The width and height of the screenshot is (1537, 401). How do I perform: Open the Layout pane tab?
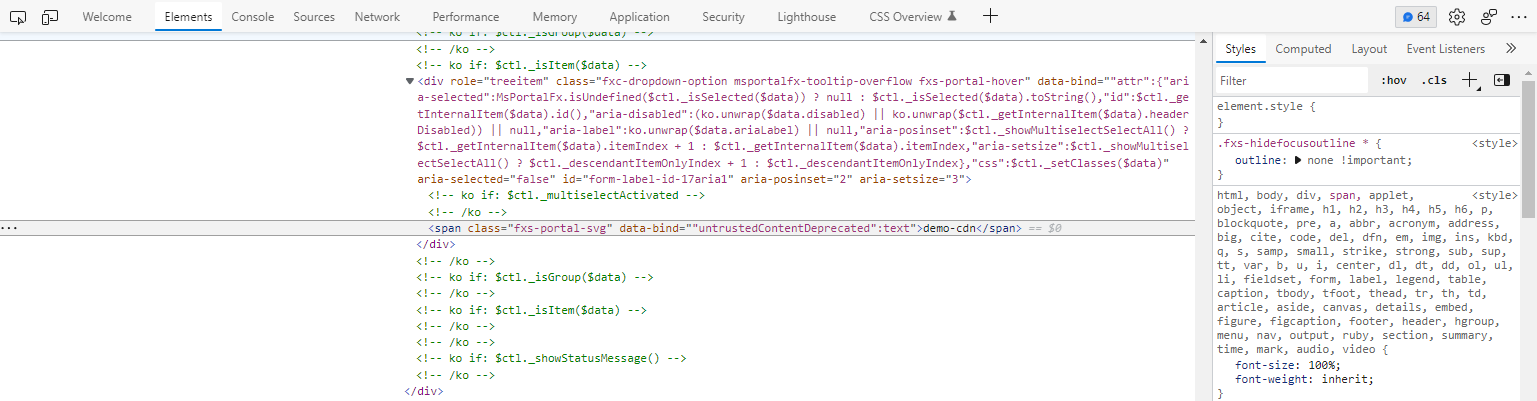pos(1369,49)
